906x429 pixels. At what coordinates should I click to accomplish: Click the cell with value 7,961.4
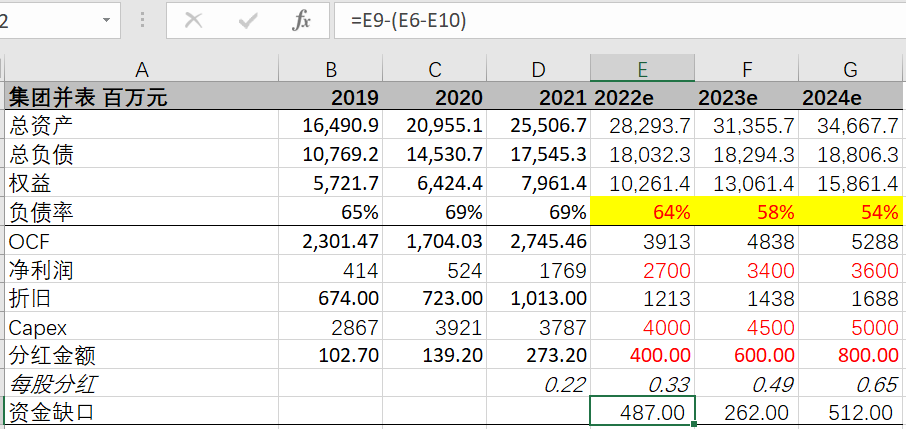539,183
